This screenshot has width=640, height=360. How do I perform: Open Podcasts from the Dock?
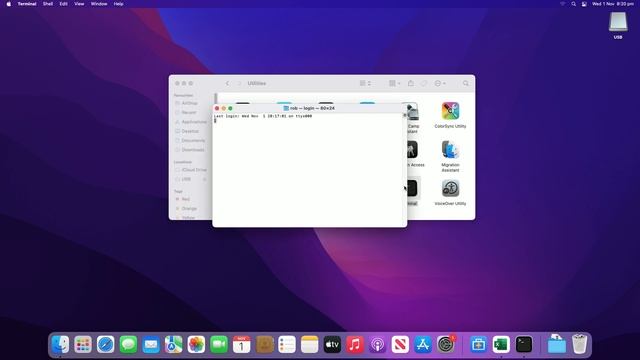click(378, 344)
